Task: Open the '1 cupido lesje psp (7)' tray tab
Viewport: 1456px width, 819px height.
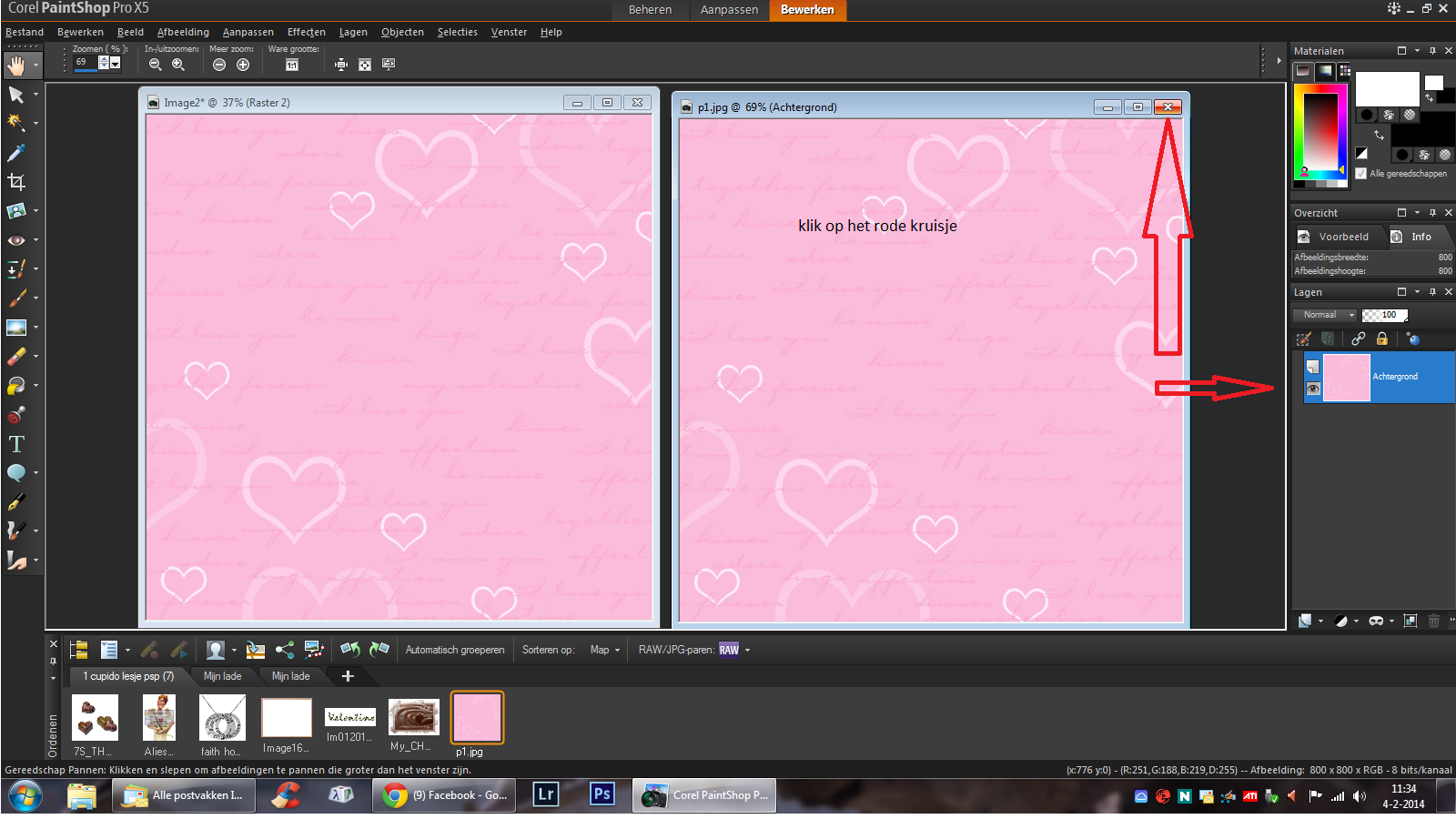Action: pos(128,676)
